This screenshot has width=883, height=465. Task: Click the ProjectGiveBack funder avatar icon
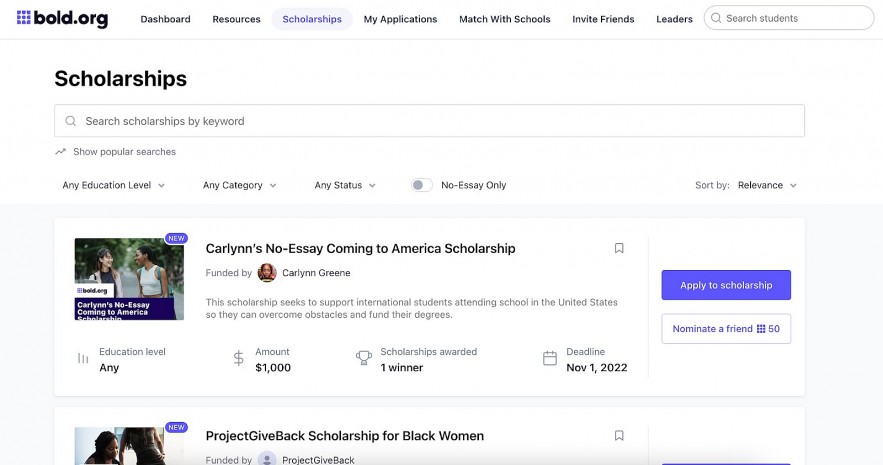267,459
